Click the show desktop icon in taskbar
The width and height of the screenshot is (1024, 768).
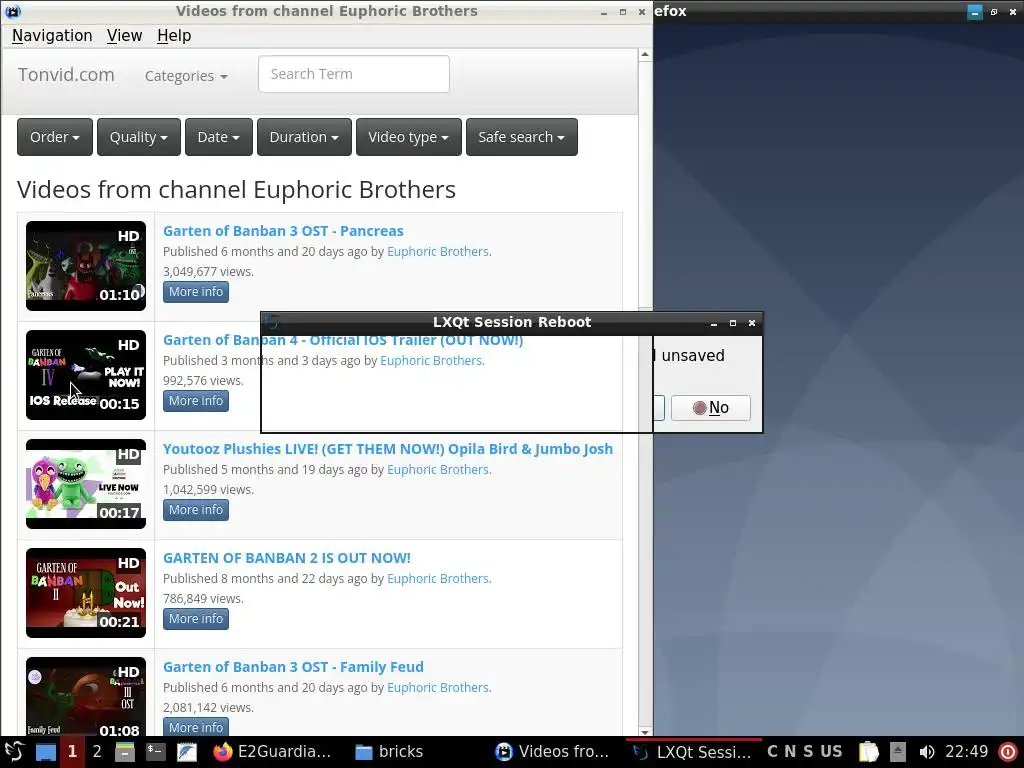coord(45,752)
